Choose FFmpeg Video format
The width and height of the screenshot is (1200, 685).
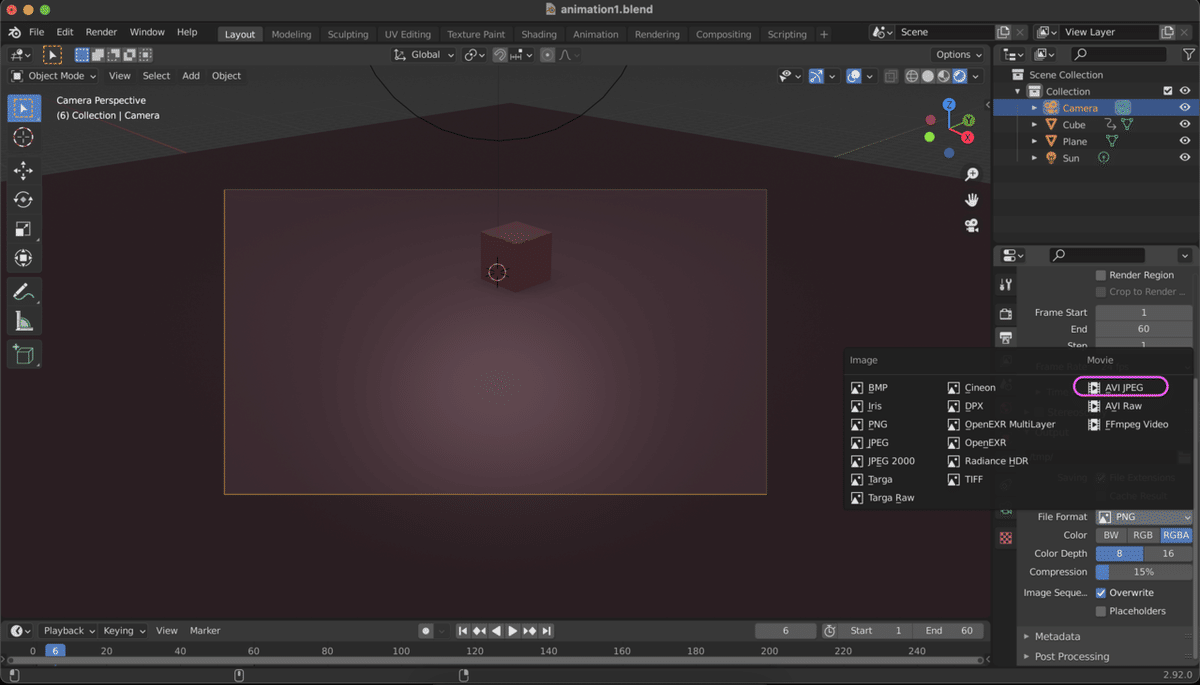click(x=1129, y=425)
